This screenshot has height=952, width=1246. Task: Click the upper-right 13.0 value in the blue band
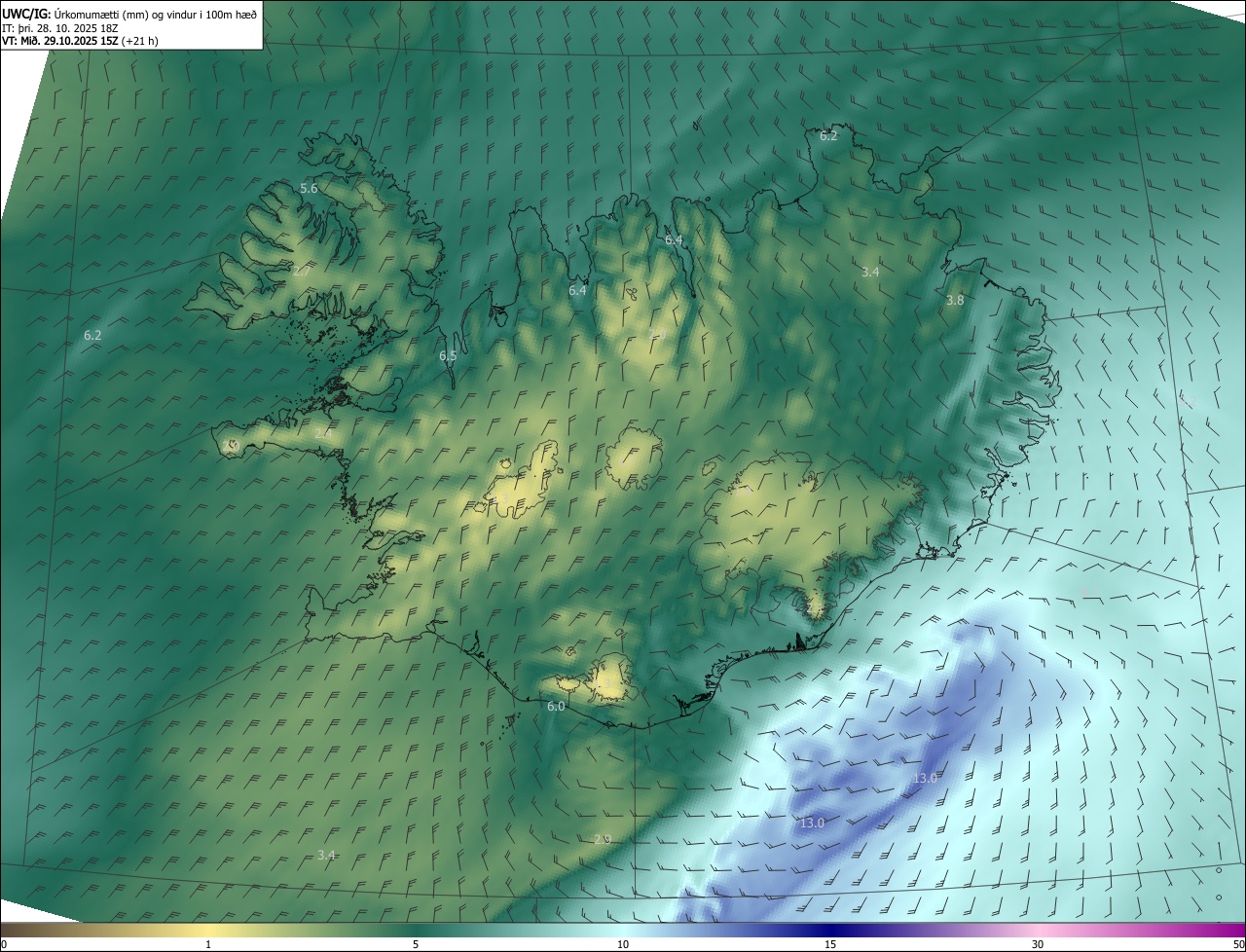tap(925, 779)
